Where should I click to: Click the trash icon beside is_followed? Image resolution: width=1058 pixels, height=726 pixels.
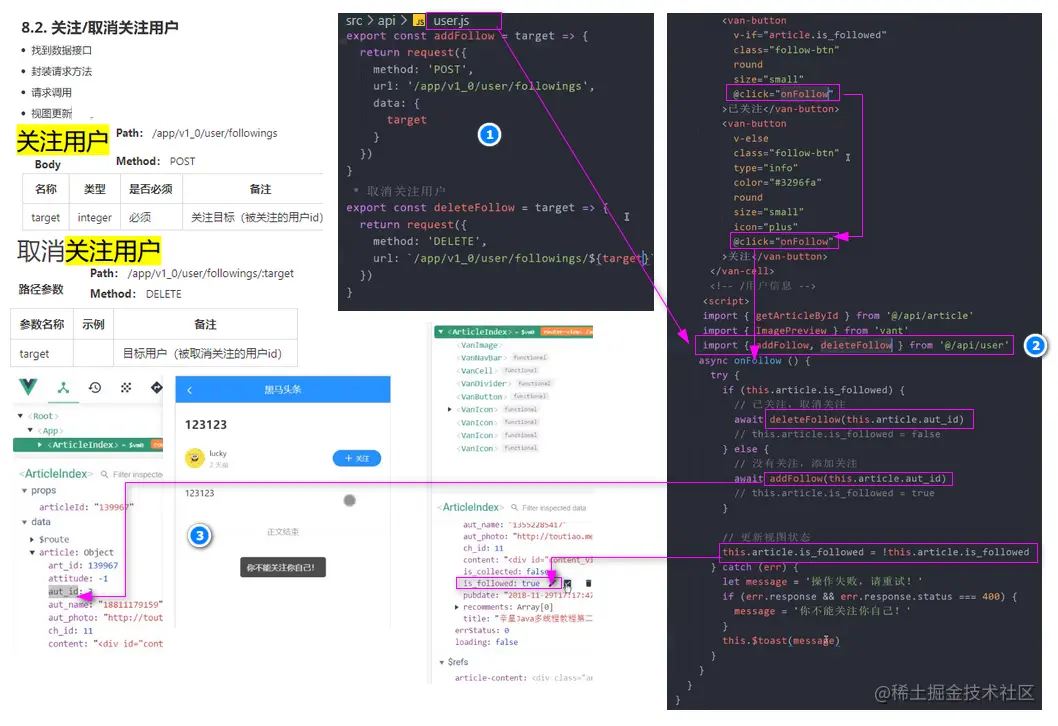588,583
